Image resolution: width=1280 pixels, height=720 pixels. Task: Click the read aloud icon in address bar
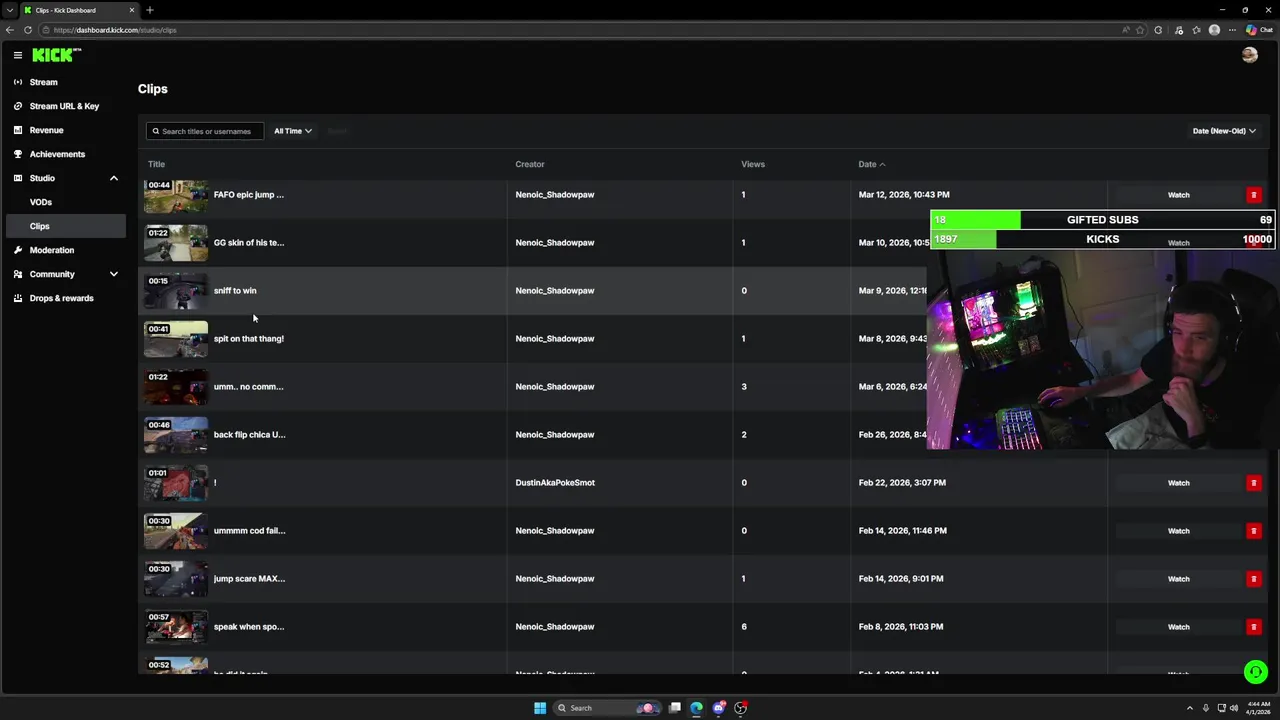click(1125, 30)
